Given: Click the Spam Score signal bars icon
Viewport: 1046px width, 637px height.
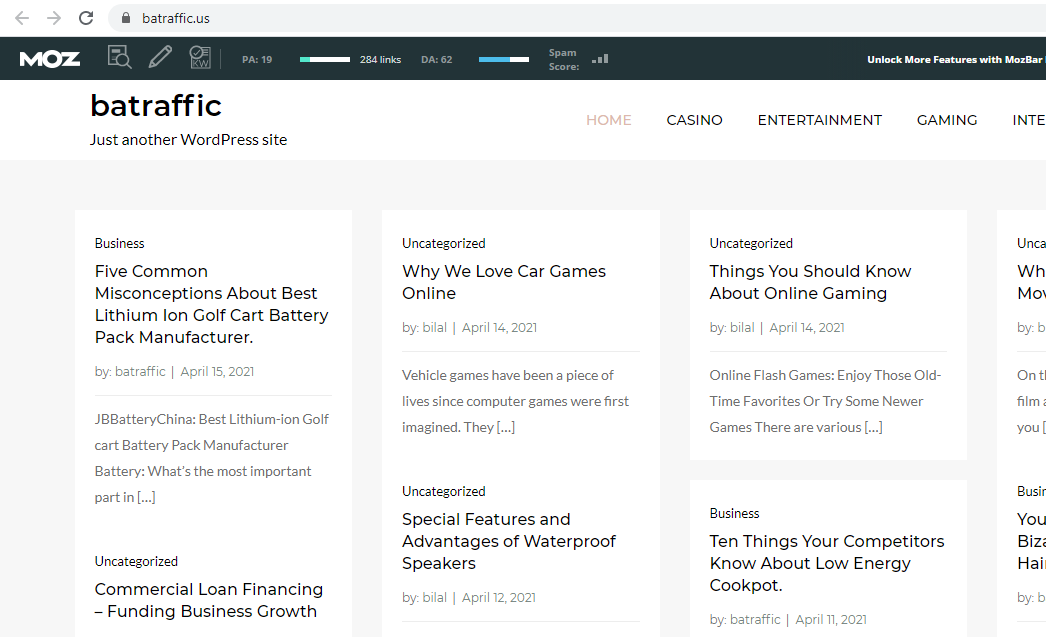Looking at the screenshot, I should [600, 59].
